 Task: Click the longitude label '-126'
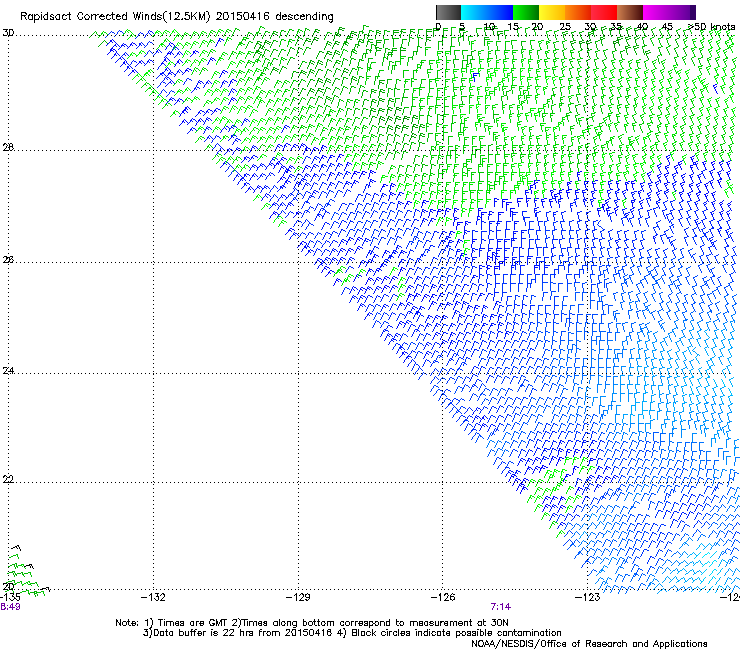(x=443, y=598)
